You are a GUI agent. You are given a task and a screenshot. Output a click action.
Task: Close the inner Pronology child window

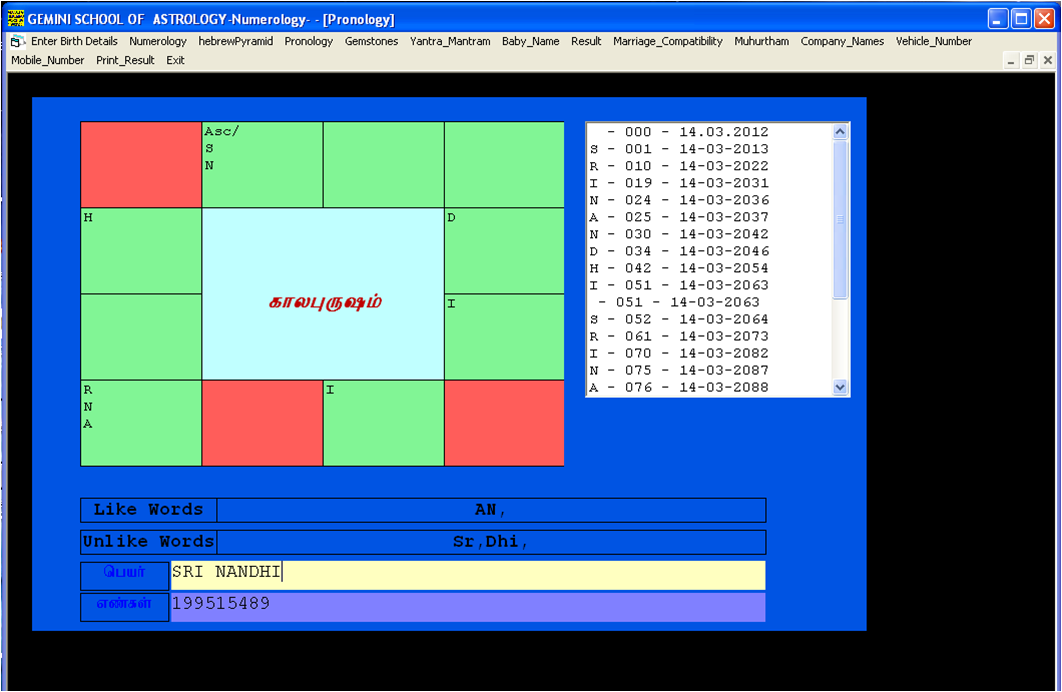1047,61
